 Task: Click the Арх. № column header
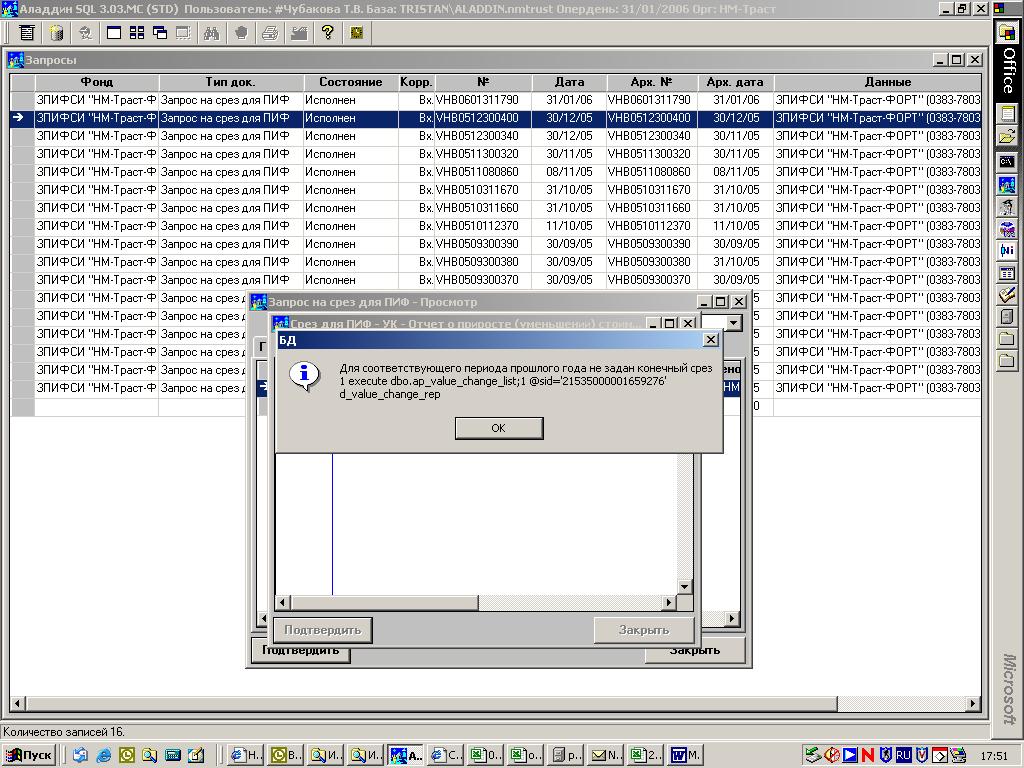click(x=652, y=82)
